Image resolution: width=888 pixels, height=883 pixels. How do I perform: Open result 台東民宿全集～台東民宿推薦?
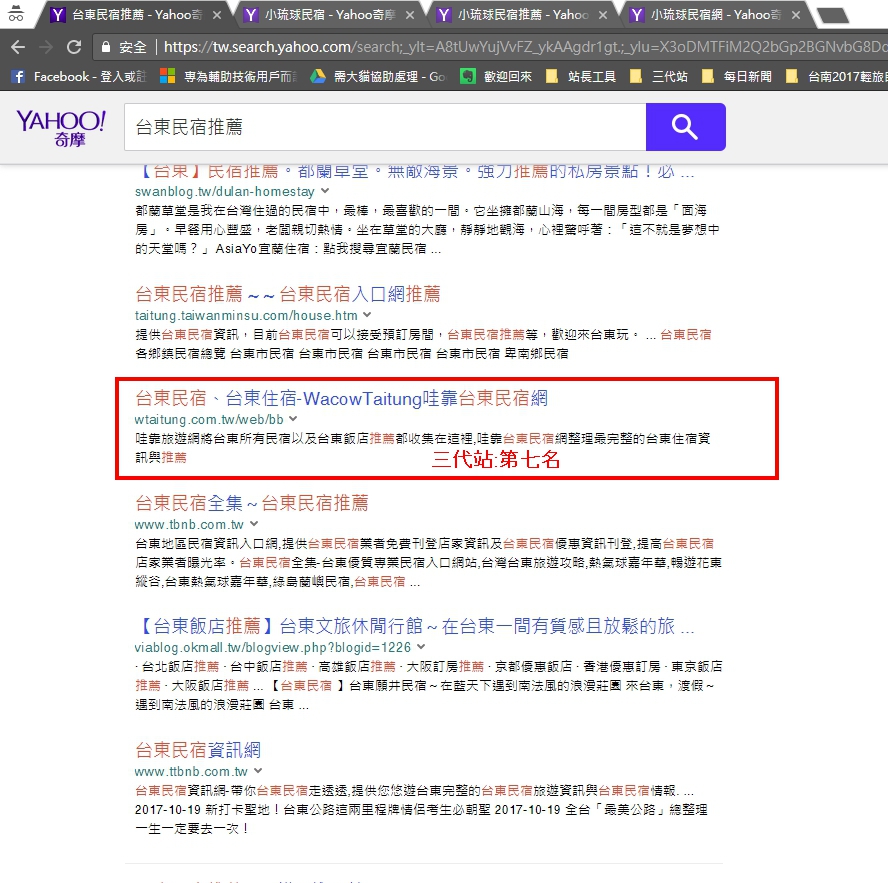252,502
